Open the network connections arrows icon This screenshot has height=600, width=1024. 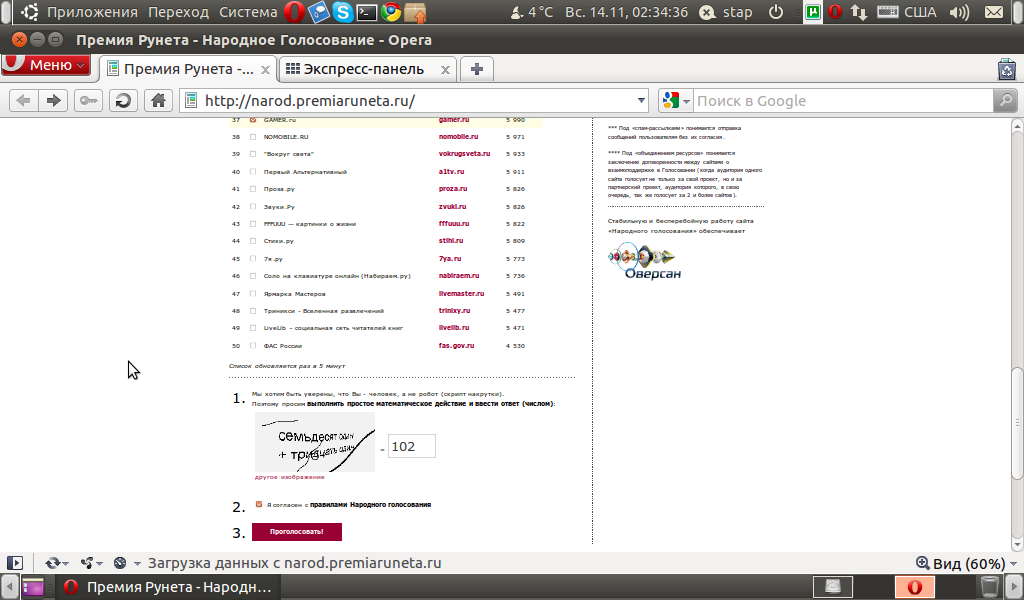[859, 12]
